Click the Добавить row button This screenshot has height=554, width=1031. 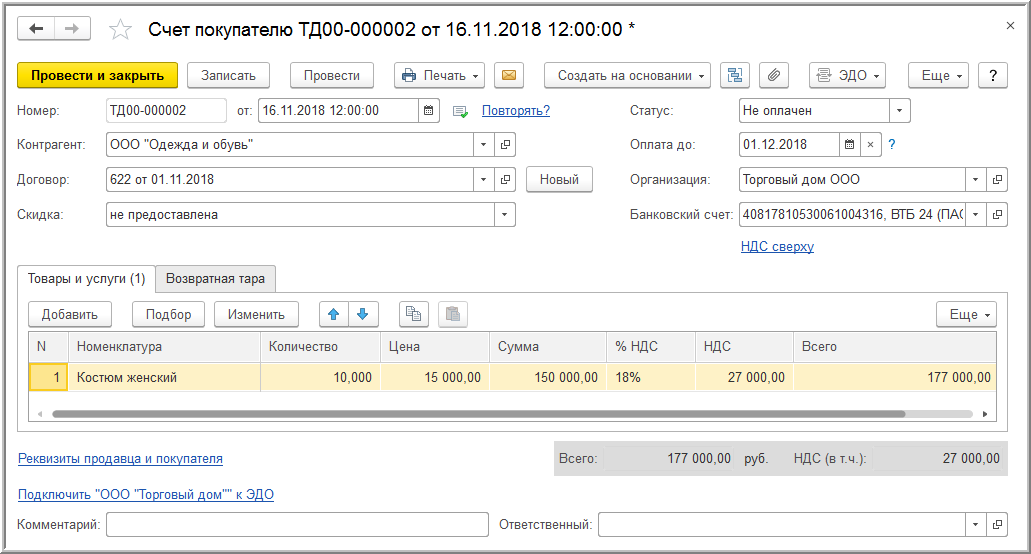70,314
